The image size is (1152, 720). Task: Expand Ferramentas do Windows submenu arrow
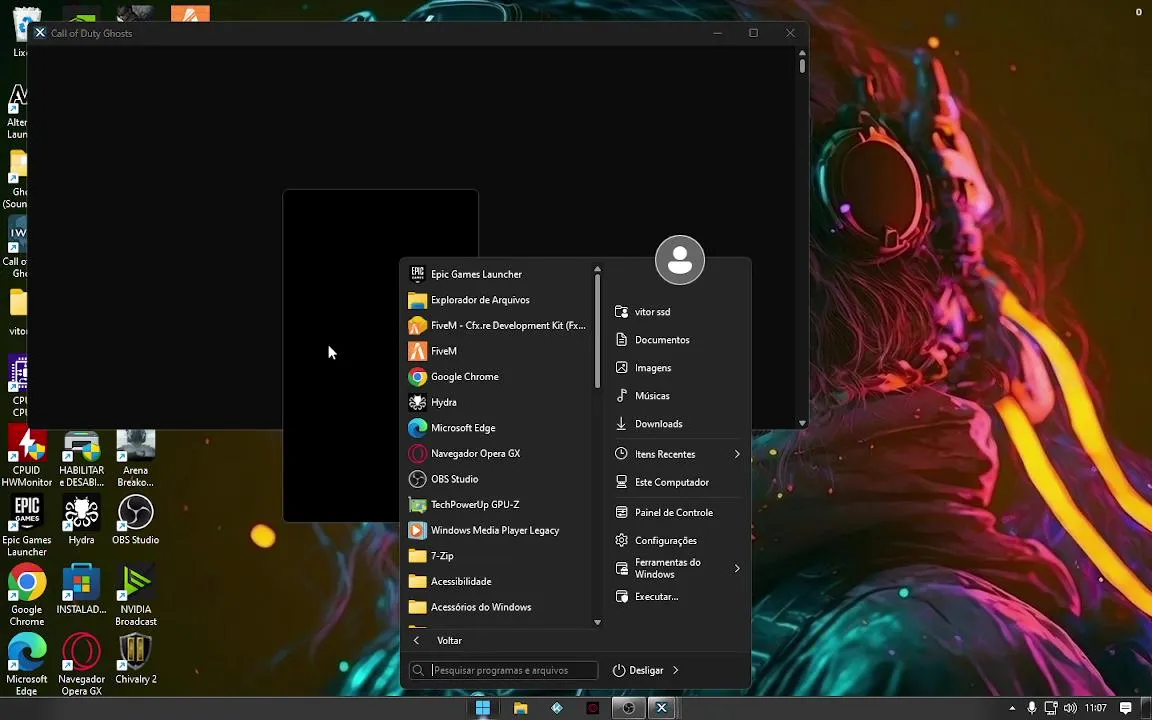click(737, 568)
